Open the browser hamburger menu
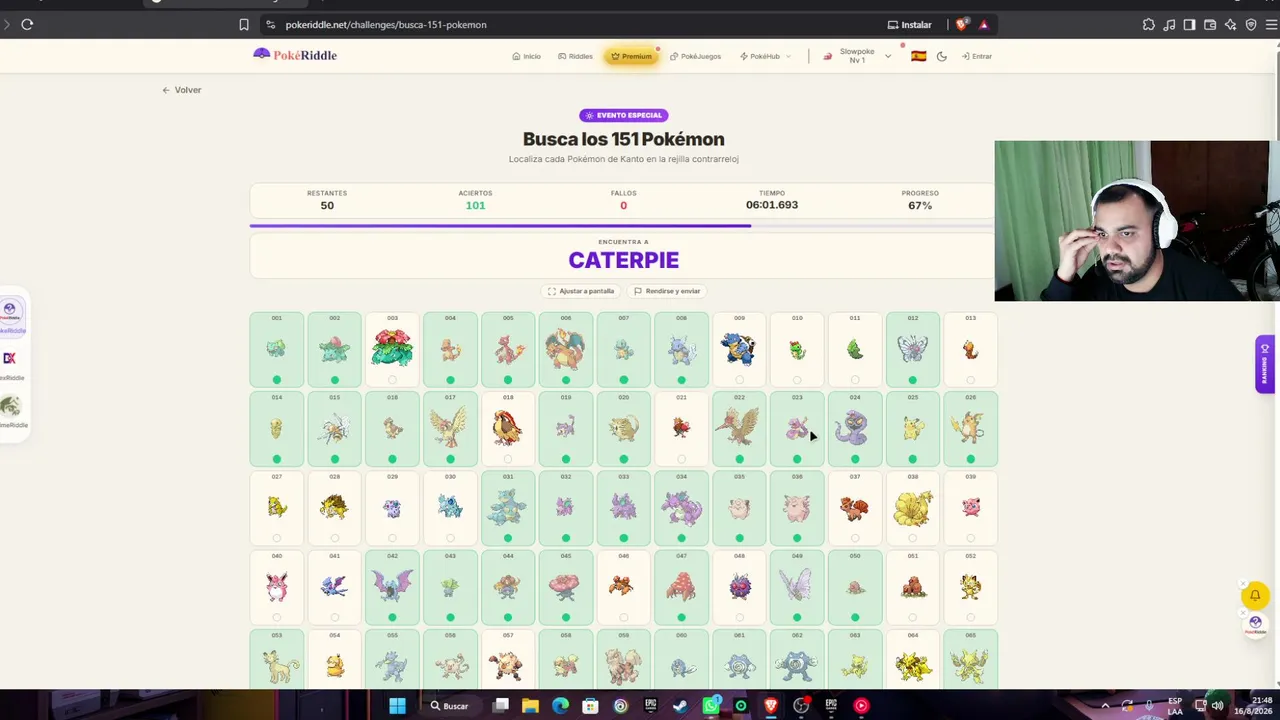1280x720 pixels. click(x=1270, y=24)
